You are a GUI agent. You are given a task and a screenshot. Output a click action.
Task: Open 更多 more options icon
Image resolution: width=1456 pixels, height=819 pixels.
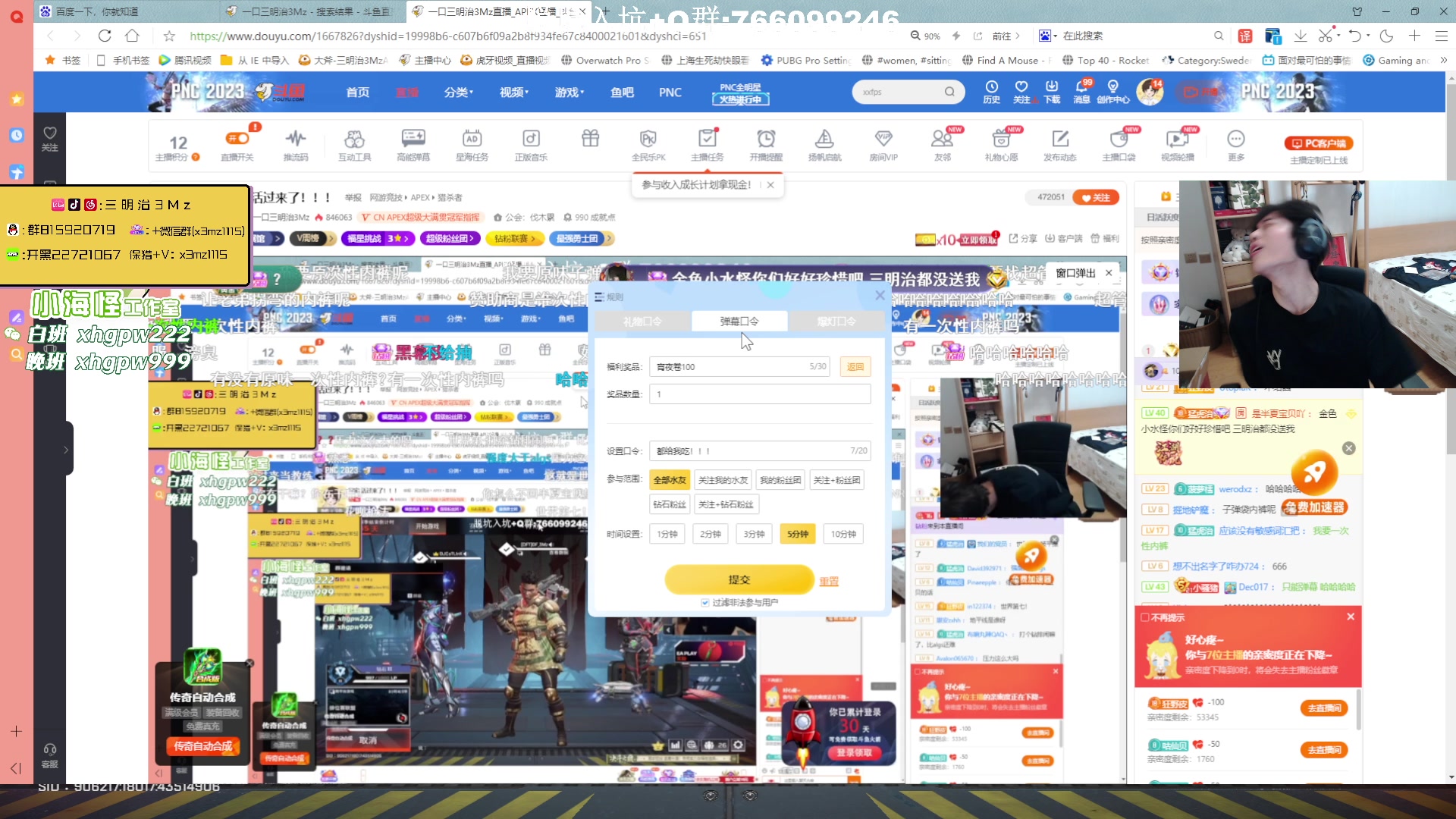coord(1236,144)
